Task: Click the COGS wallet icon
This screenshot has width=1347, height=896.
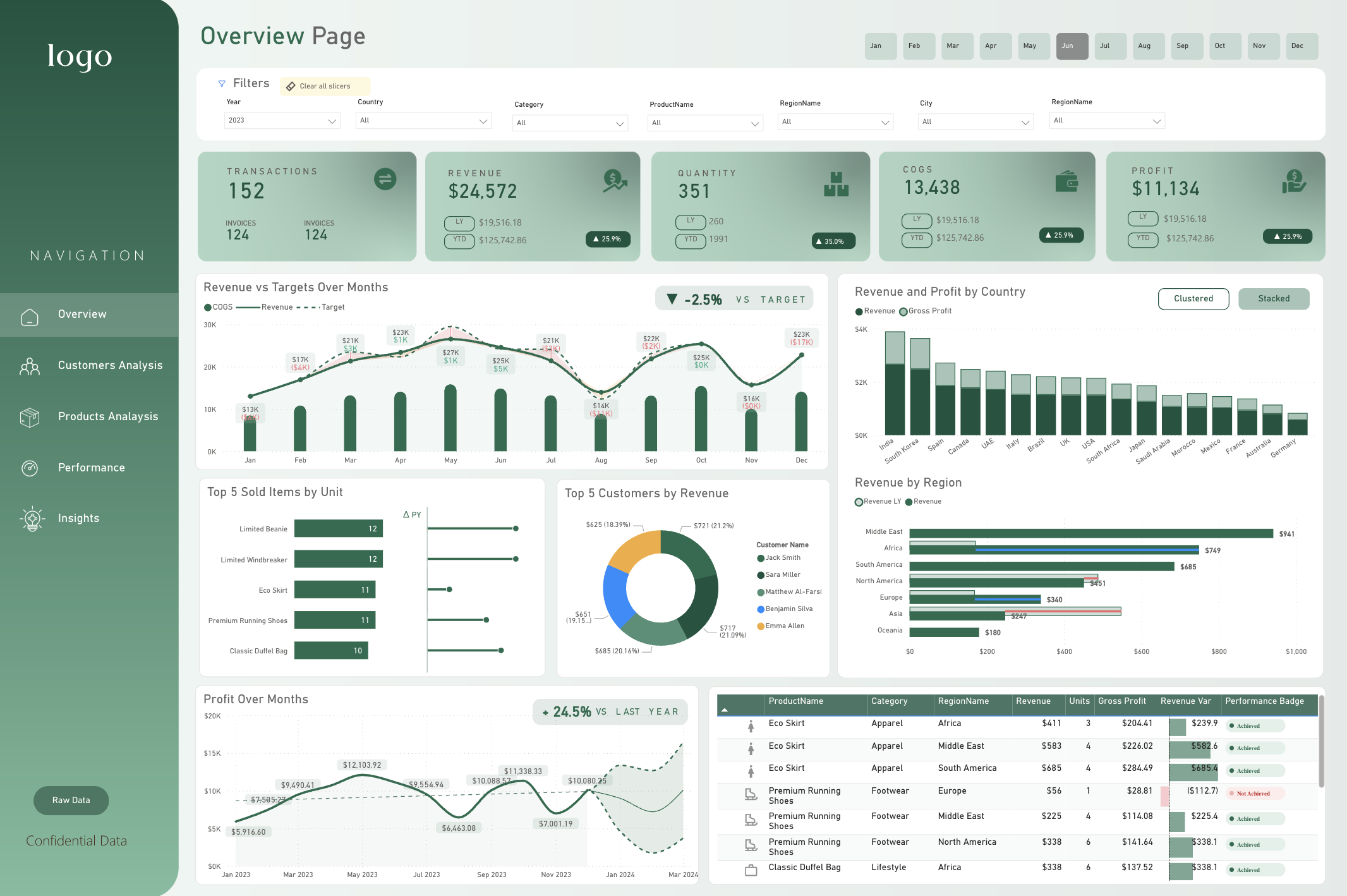Action: (x=1066, y=182)
